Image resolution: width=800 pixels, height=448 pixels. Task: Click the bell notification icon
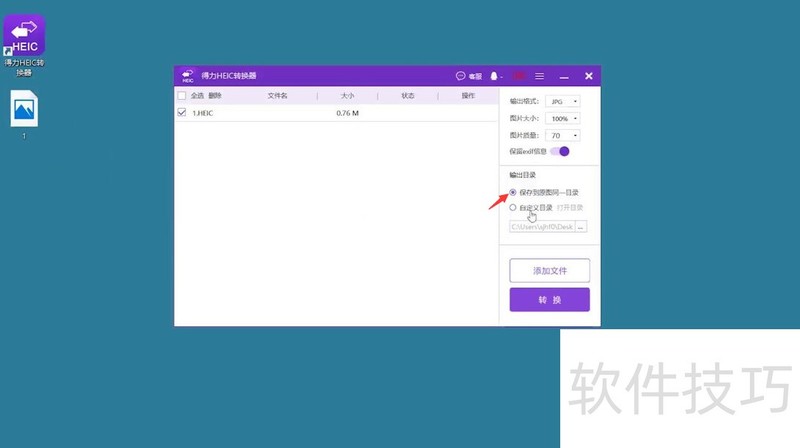click(x=494, y=76)
